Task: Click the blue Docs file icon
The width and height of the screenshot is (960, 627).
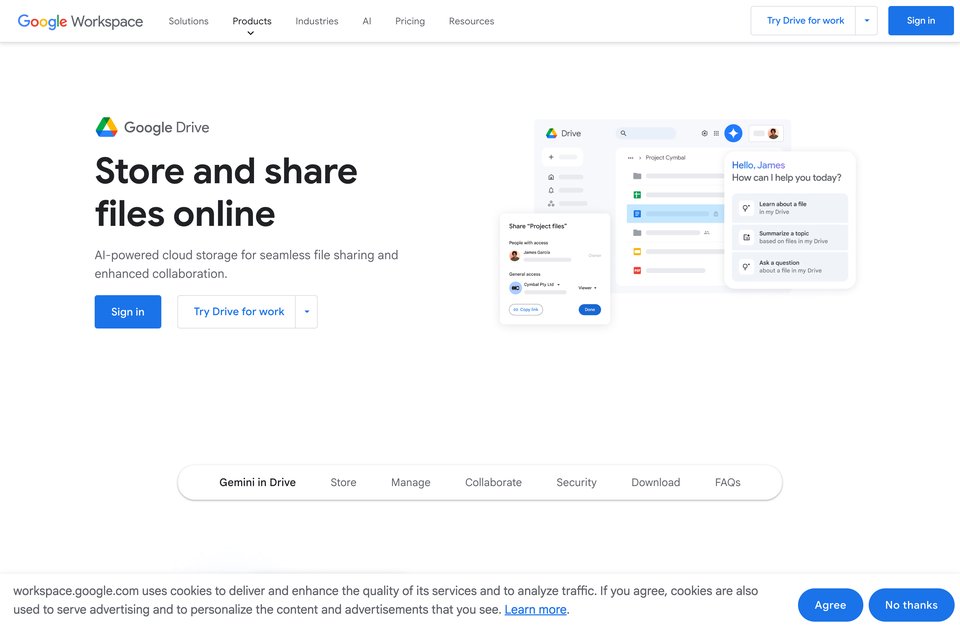Action: (x=637, y=214)
